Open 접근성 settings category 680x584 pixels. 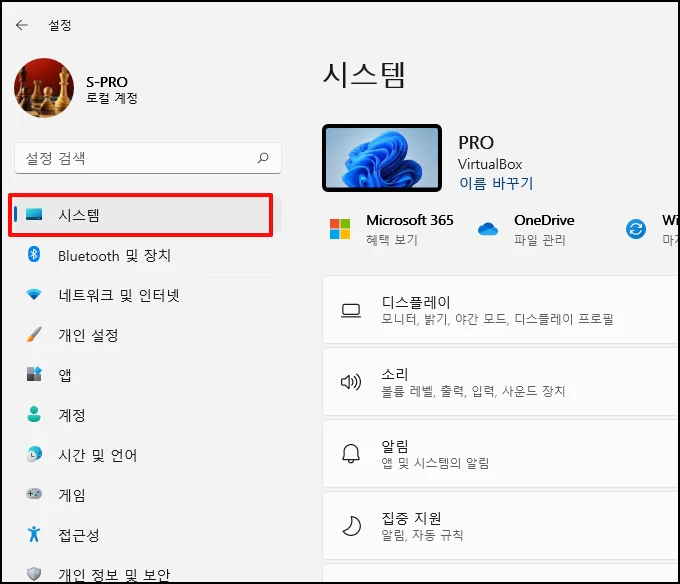145,535
